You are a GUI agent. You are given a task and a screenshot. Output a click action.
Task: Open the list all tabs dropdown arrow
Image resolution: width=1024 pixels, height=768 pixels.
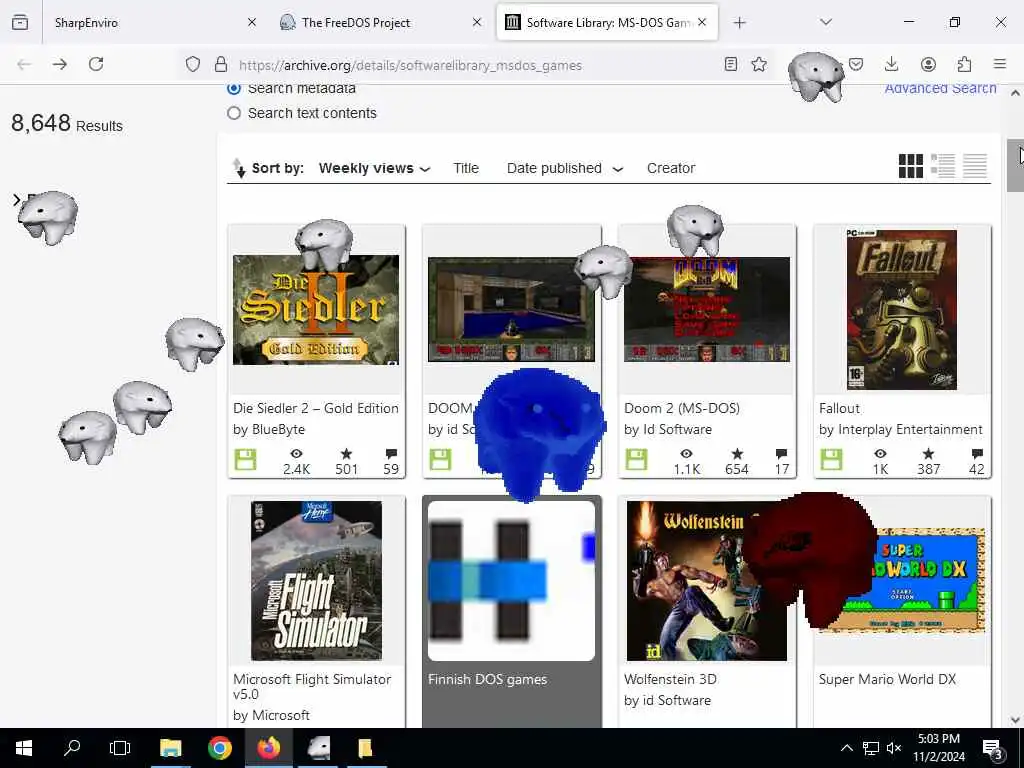click(x=825, y=22)
